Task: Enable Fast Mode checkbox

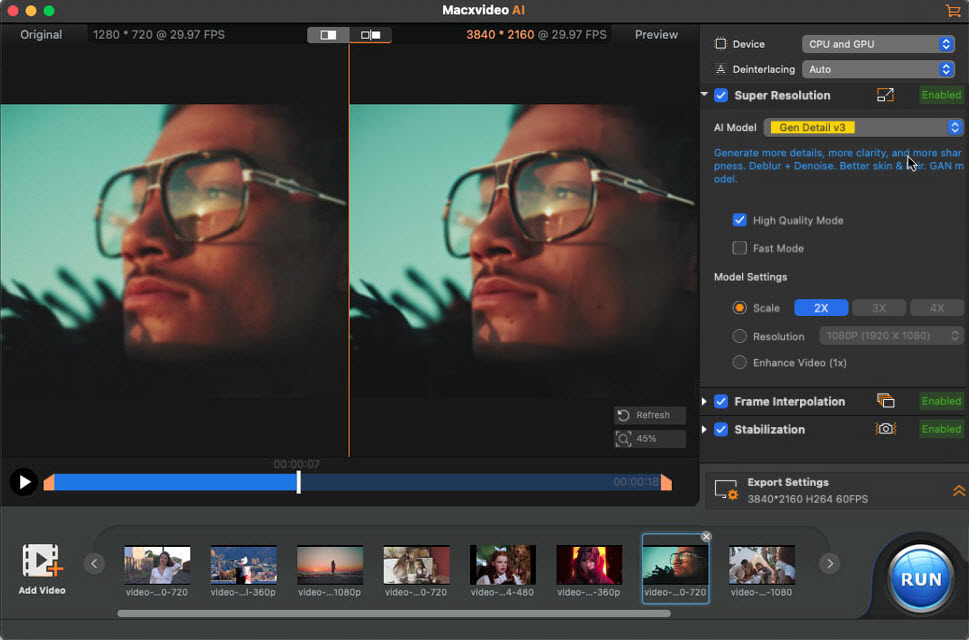Action: (739, 248)
